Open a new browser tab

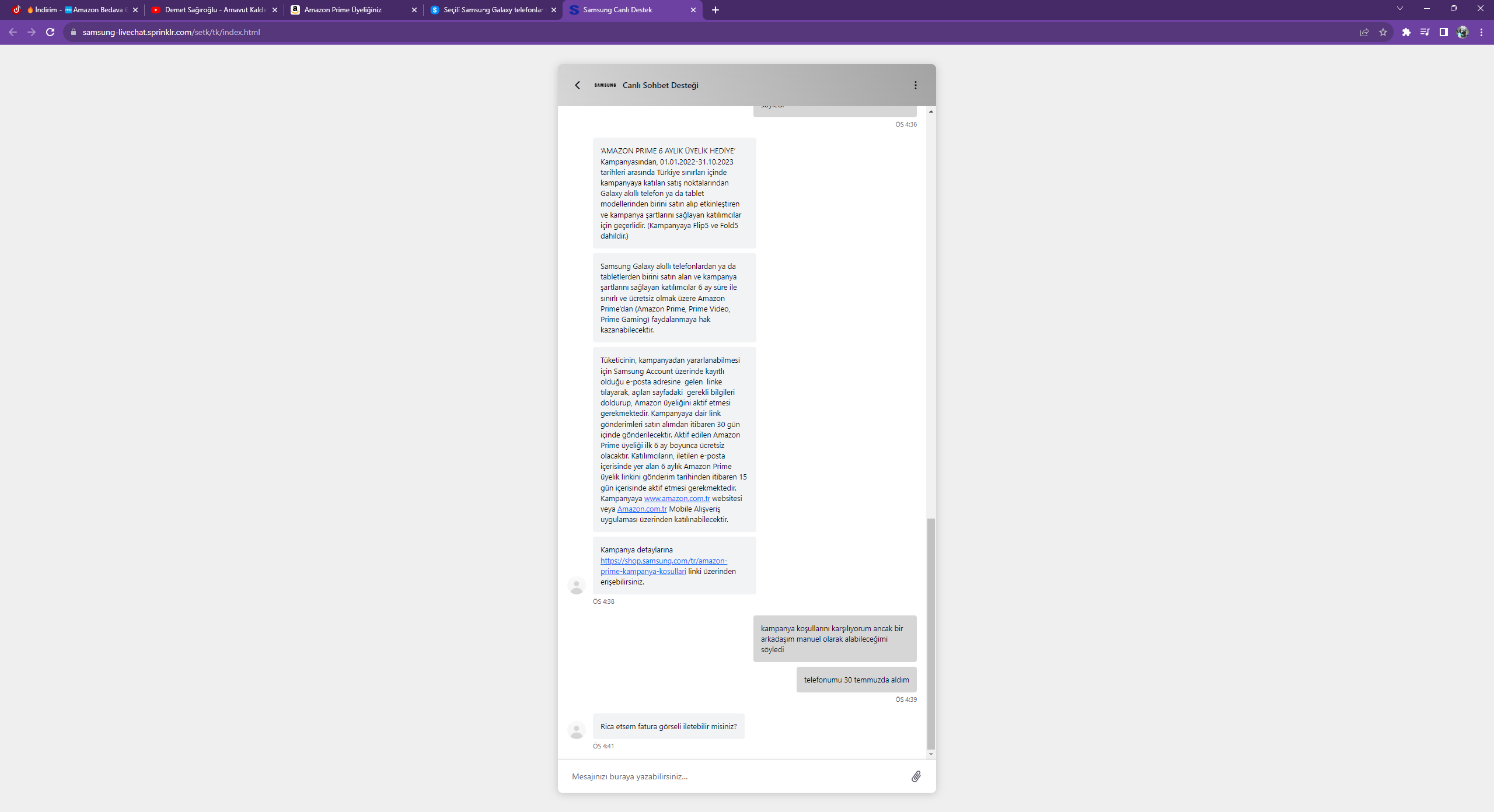[x=715, y=10]
